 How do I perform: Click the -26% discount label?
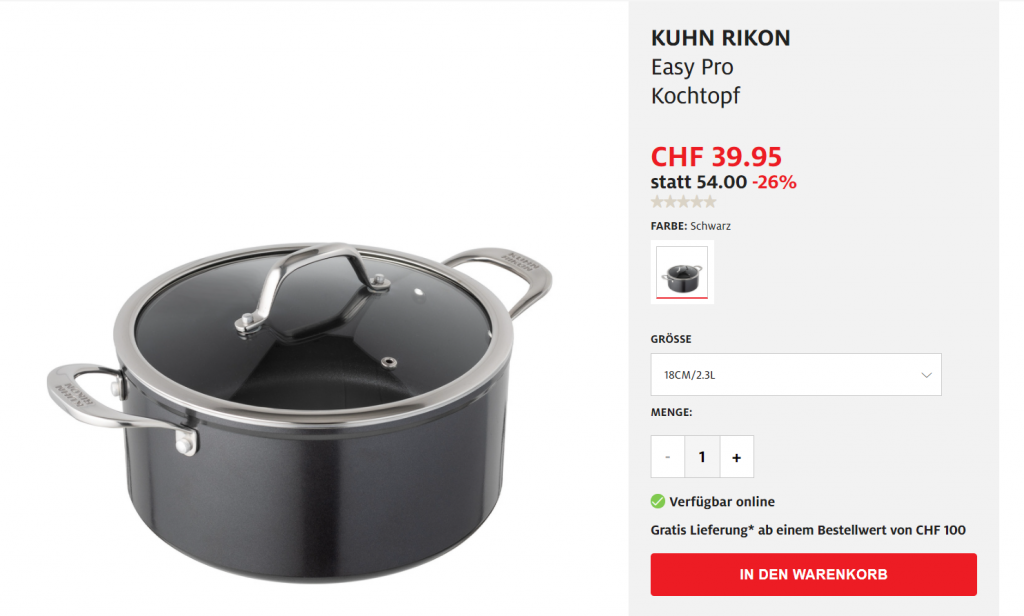pos(775,182)
